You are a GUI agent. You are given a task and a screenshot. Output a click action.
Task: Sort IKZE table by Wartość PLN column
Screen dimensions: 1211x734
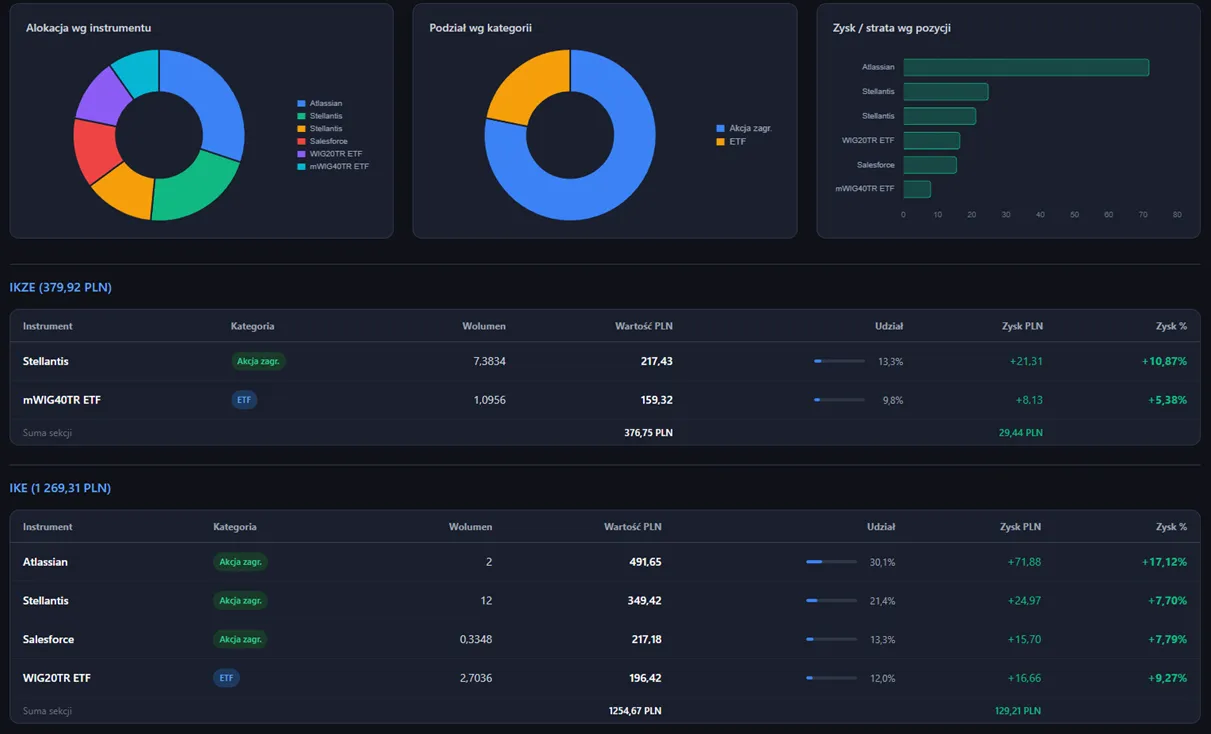644,326
